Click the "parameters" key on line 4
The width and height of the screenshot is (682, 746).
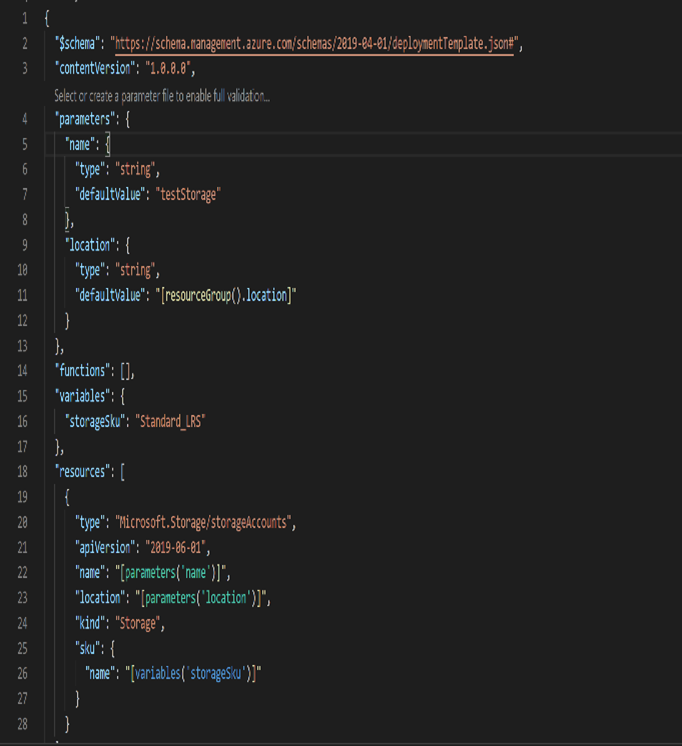pyautogui.click(x=87, y=119)
